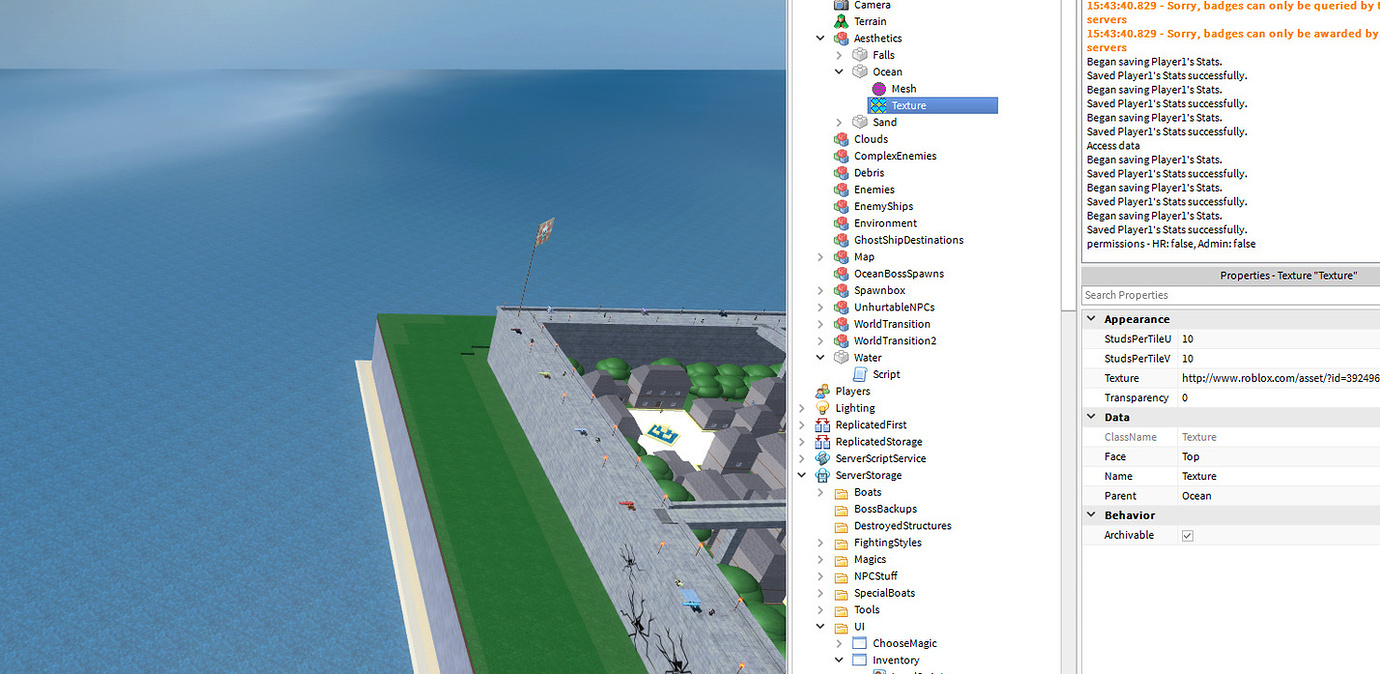Click the Ocean part icon
Viewport: 1380px width, 674px height.
pyautogui.click(x=860, y=72)
